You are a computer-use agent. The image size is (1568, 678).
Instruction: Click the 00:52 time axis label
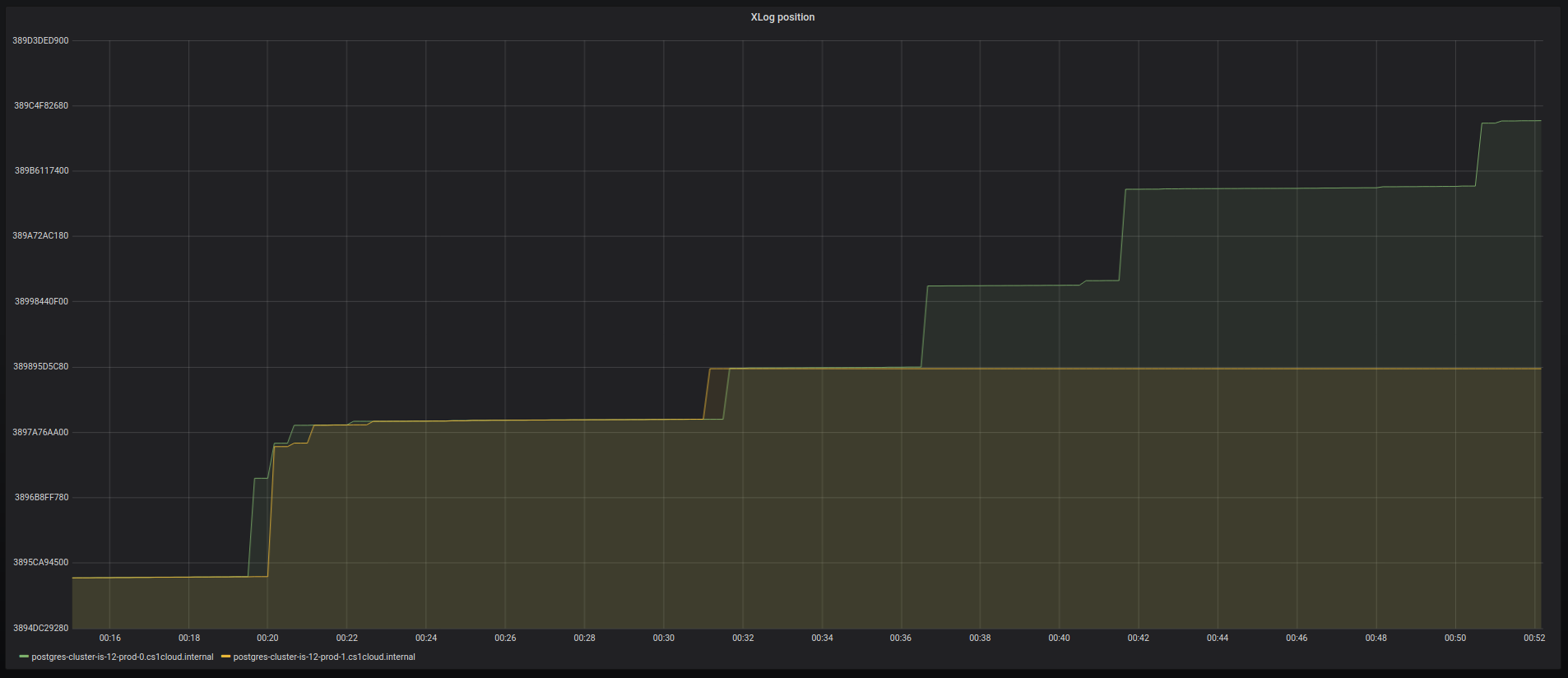click(x=1534, y=638)
